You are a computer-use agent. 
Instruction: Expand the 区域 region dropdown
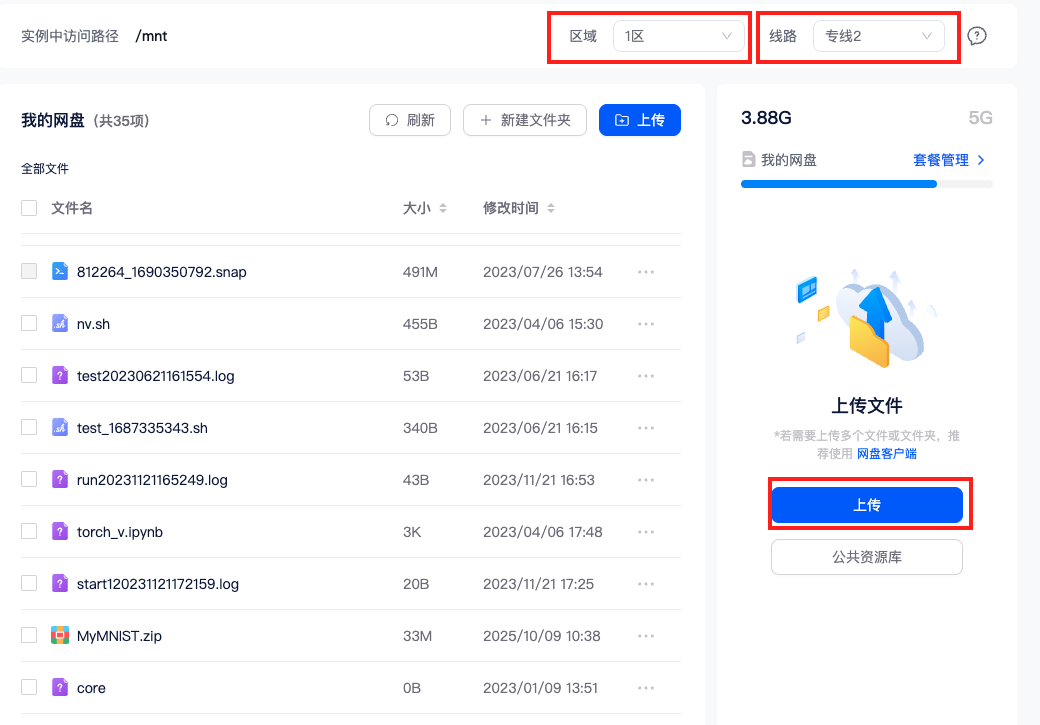(679, 36)
